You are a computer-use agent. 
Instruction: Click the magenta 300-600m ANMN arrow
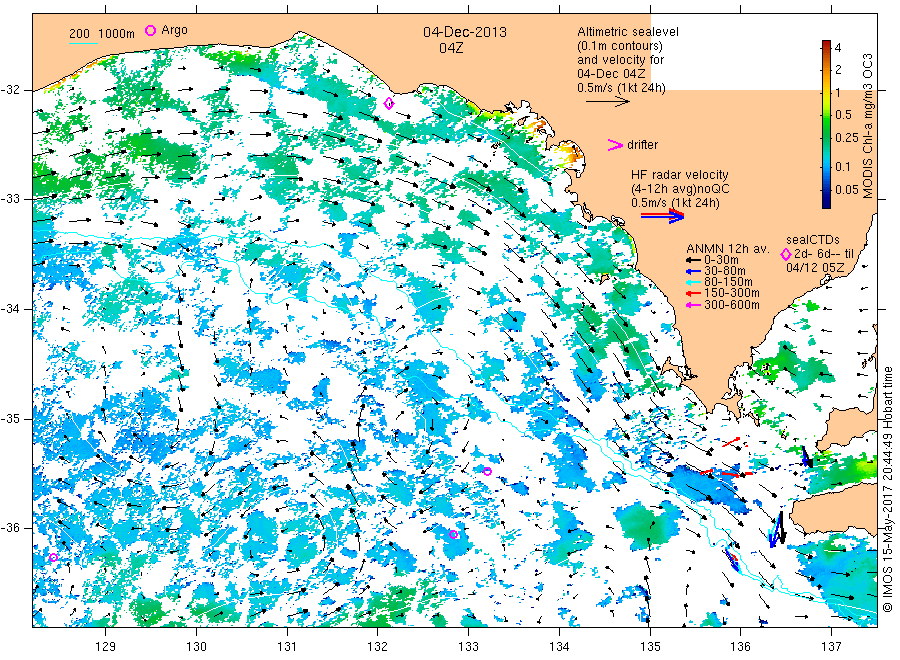click(693, 305)
